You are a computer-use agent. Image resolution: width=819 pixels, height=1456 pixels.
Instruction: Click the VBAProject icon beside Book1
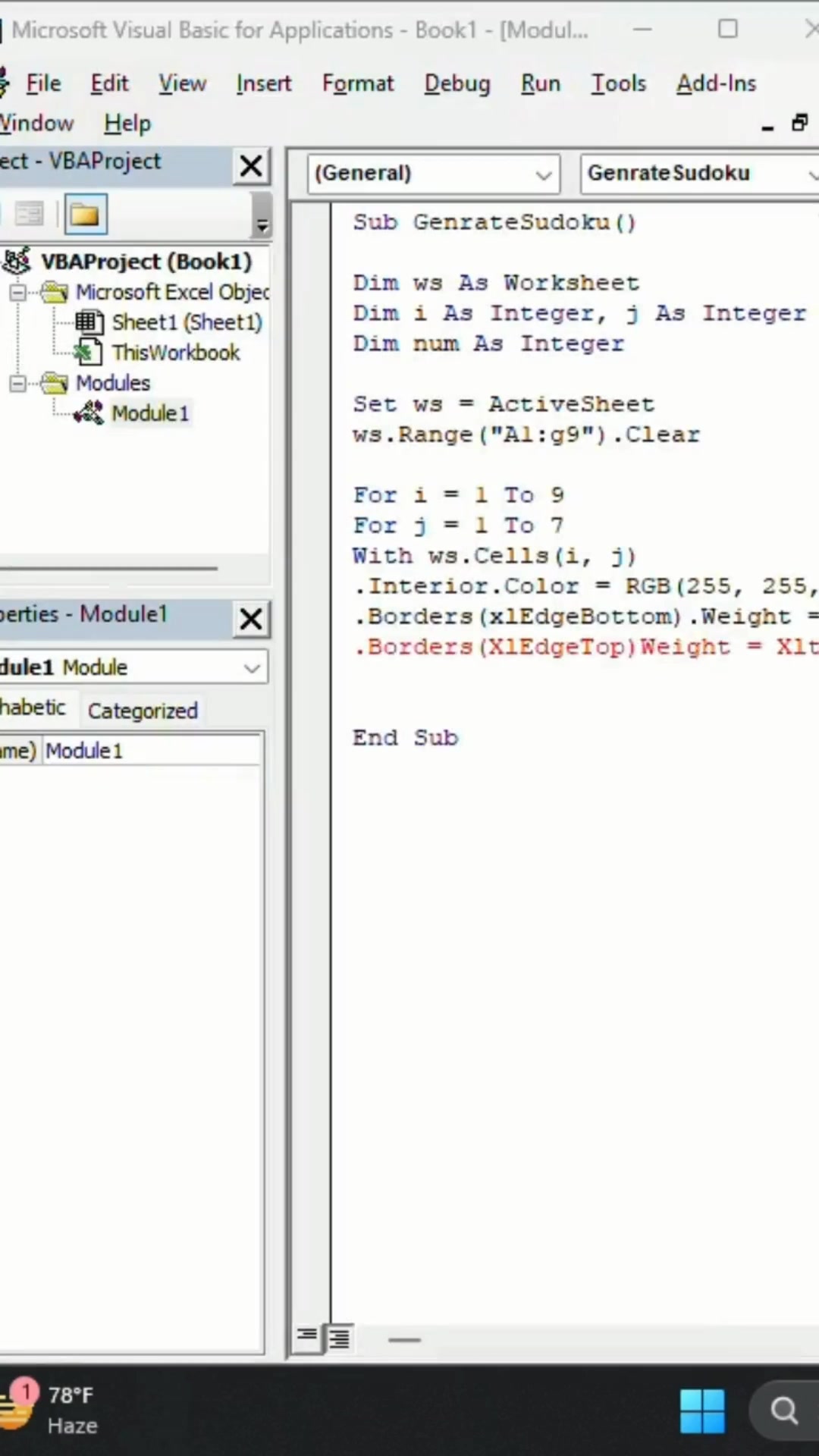pos(17,261)
